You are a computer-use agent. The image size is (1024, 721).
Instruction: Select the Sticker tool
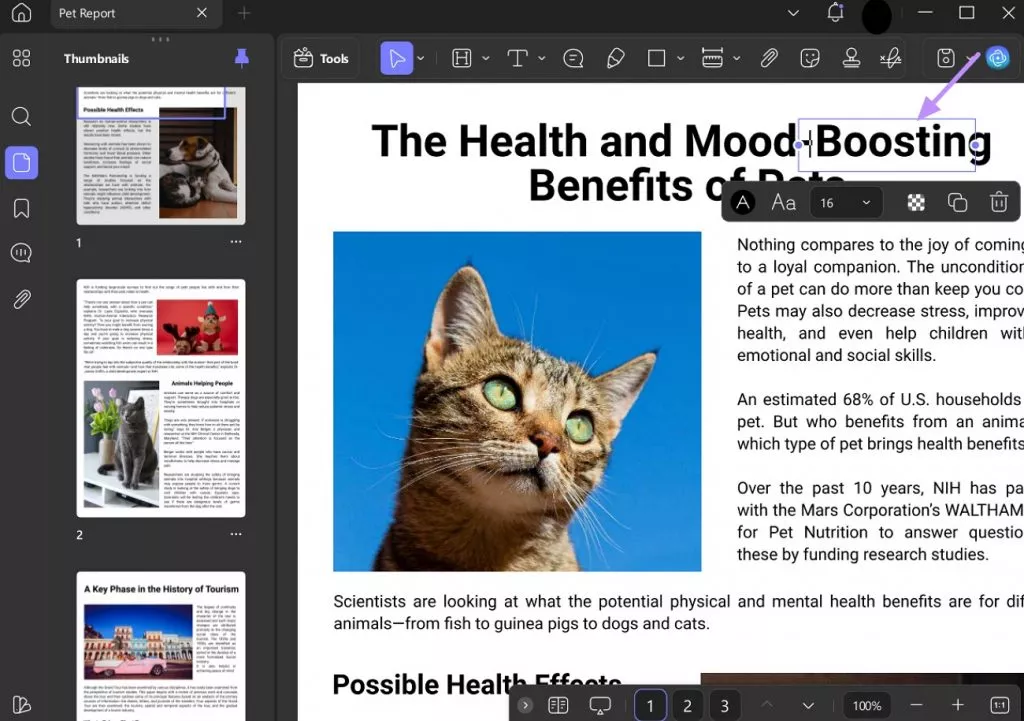(810, 58)
